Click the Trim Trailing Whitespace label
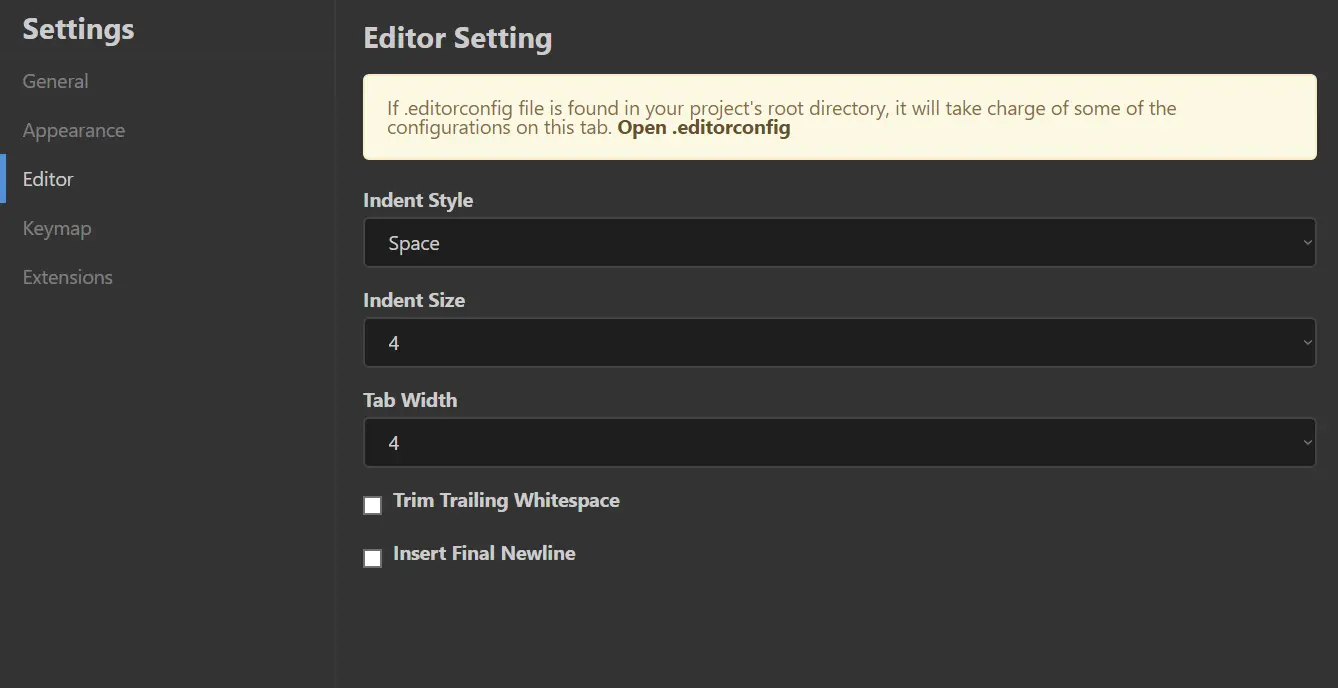Viewport: 1338px width, 688px height. tap(506, 500)
